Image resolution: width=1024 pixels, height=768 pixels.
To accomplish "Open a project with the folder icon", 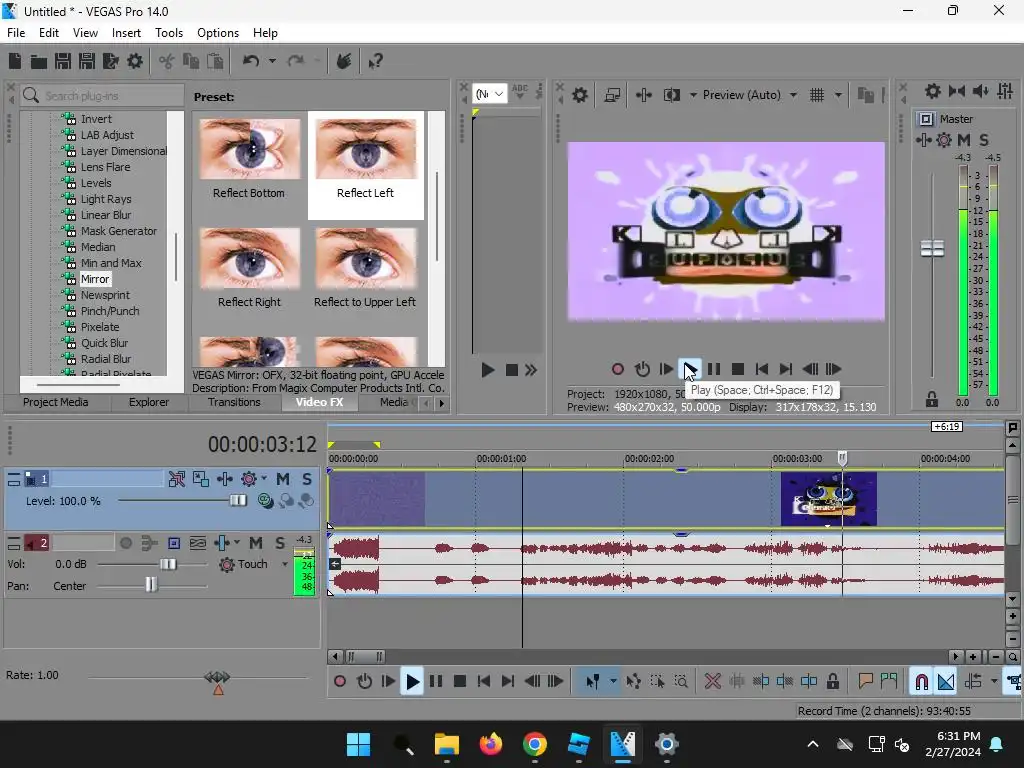I will click(39, 61).
